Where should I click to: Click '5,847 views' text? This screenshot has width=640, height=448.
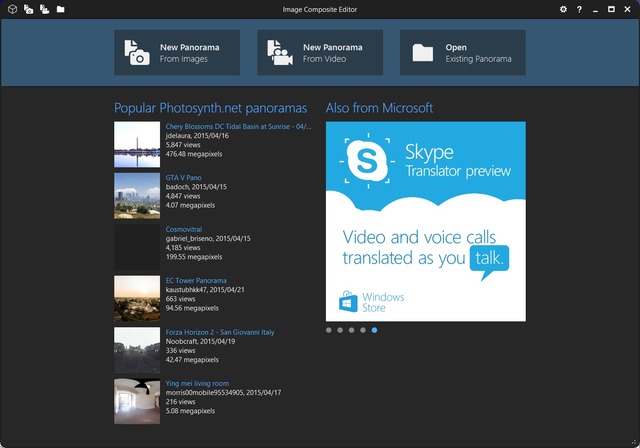pos(183,145)
